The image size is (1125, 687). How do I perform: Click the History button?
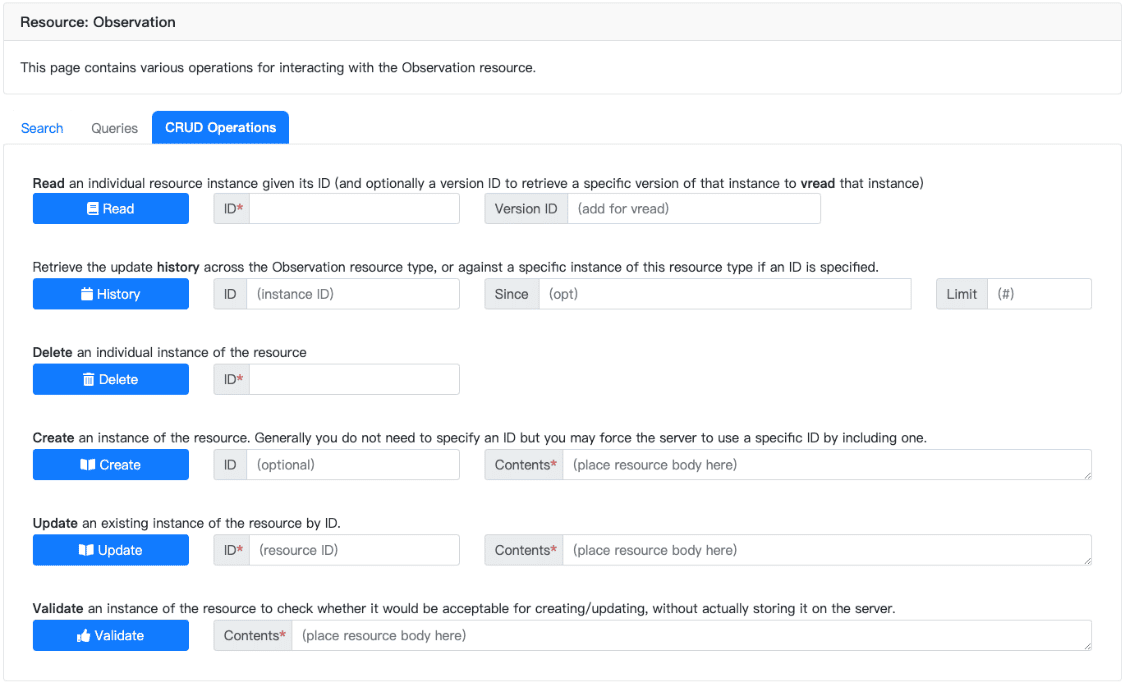110,294
